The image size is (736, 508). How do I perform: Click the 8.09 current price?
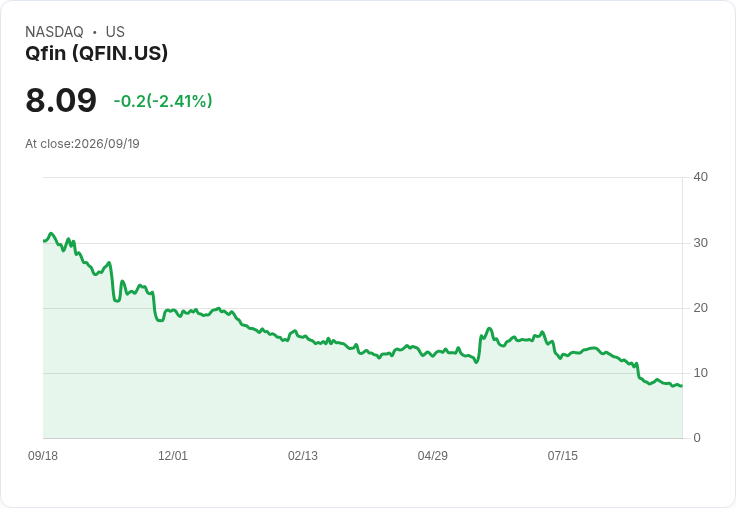point(61,100)
